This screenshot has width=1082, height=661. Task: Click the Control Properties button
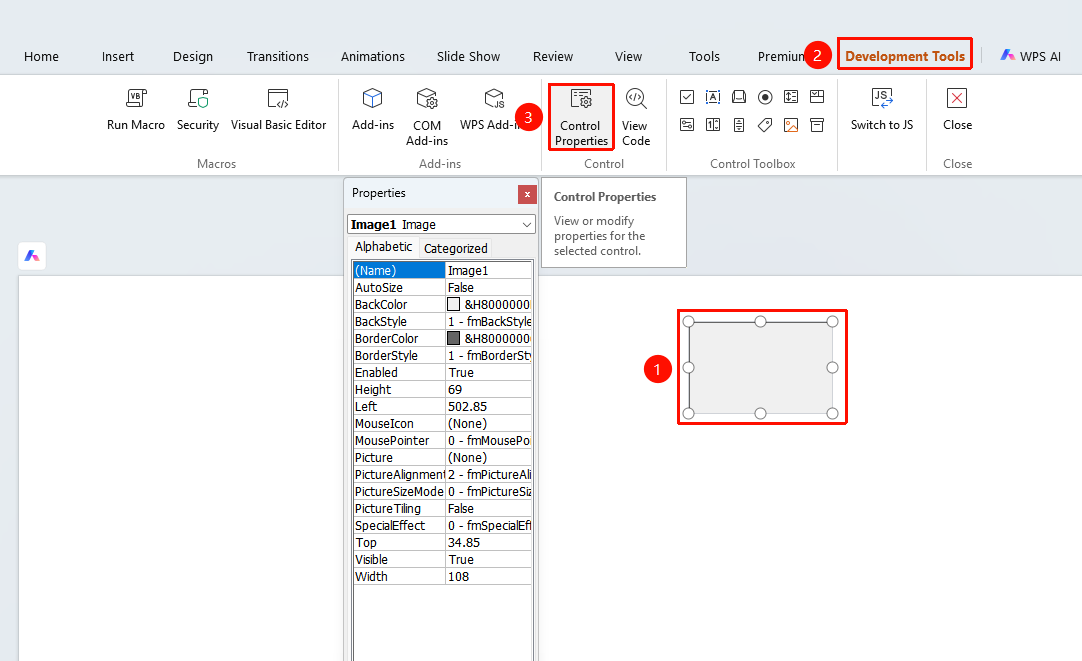(x=581, y=117)
